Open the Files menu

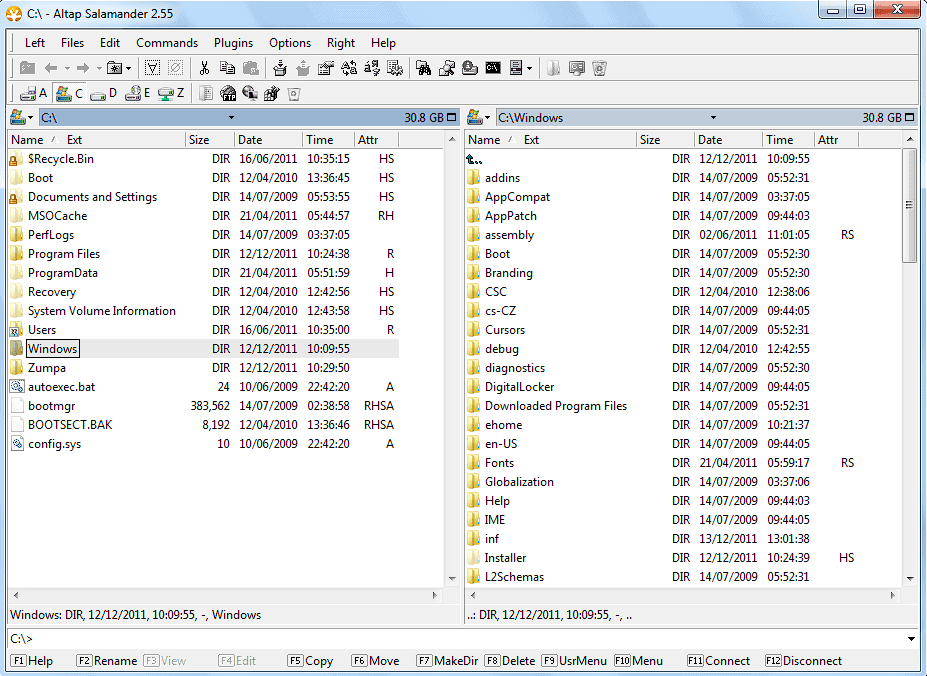coord(72,43)
